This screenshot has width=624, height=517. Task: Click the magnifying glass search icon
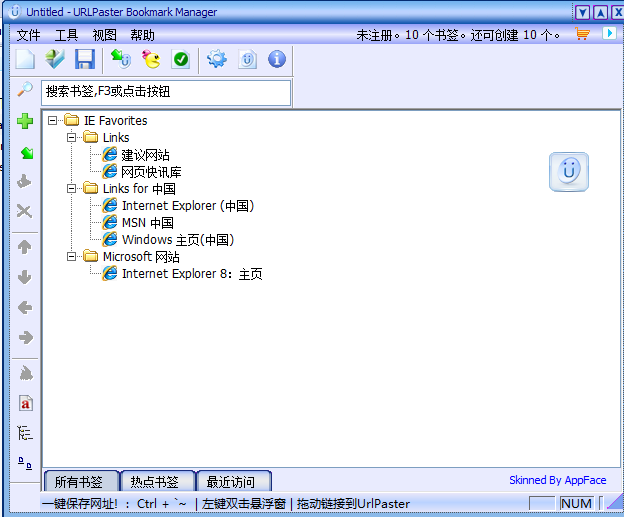click(25, 90)
